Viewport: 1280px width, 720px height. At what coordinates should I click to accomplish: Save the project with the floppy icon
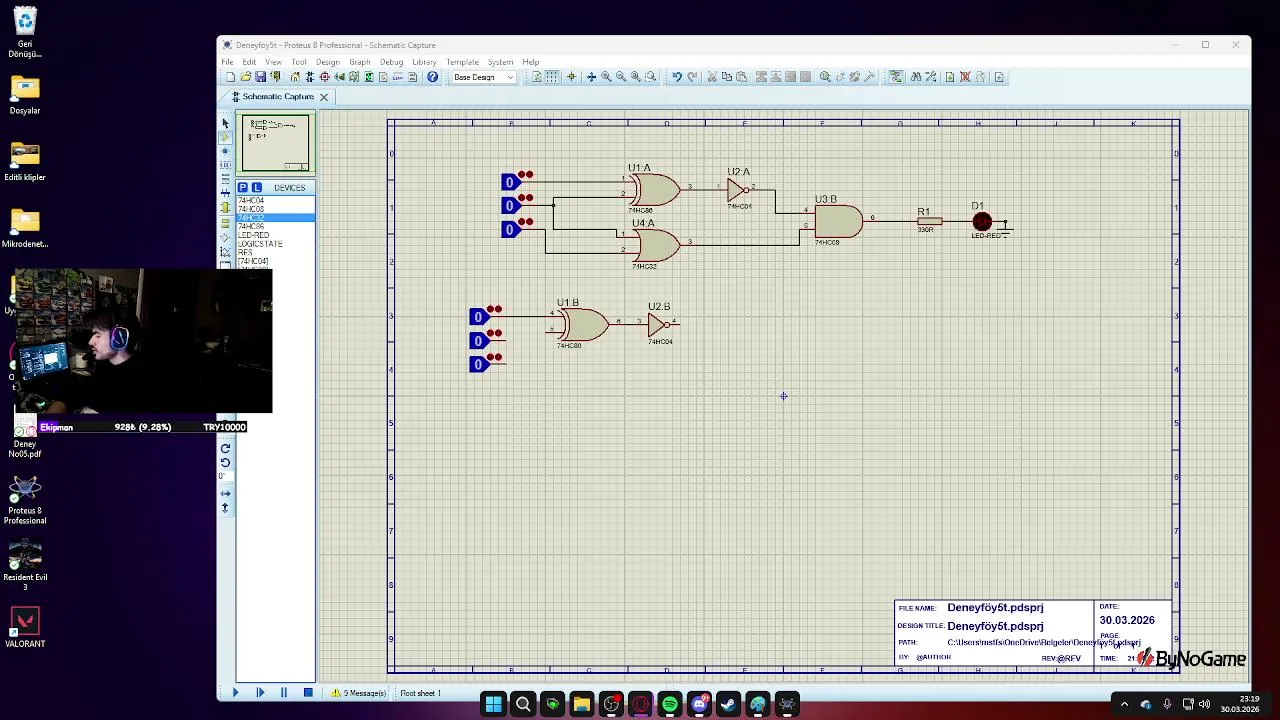[261, 77]
